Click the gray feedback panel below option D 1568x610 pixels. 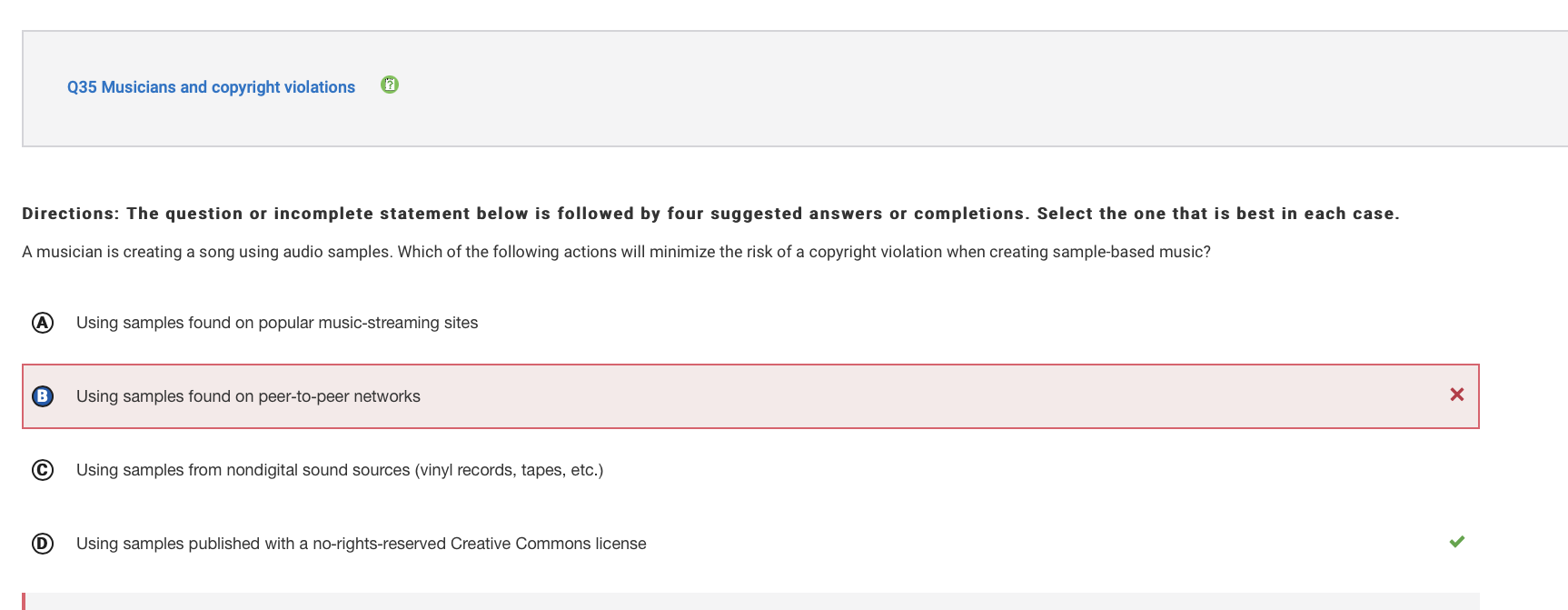752,602
